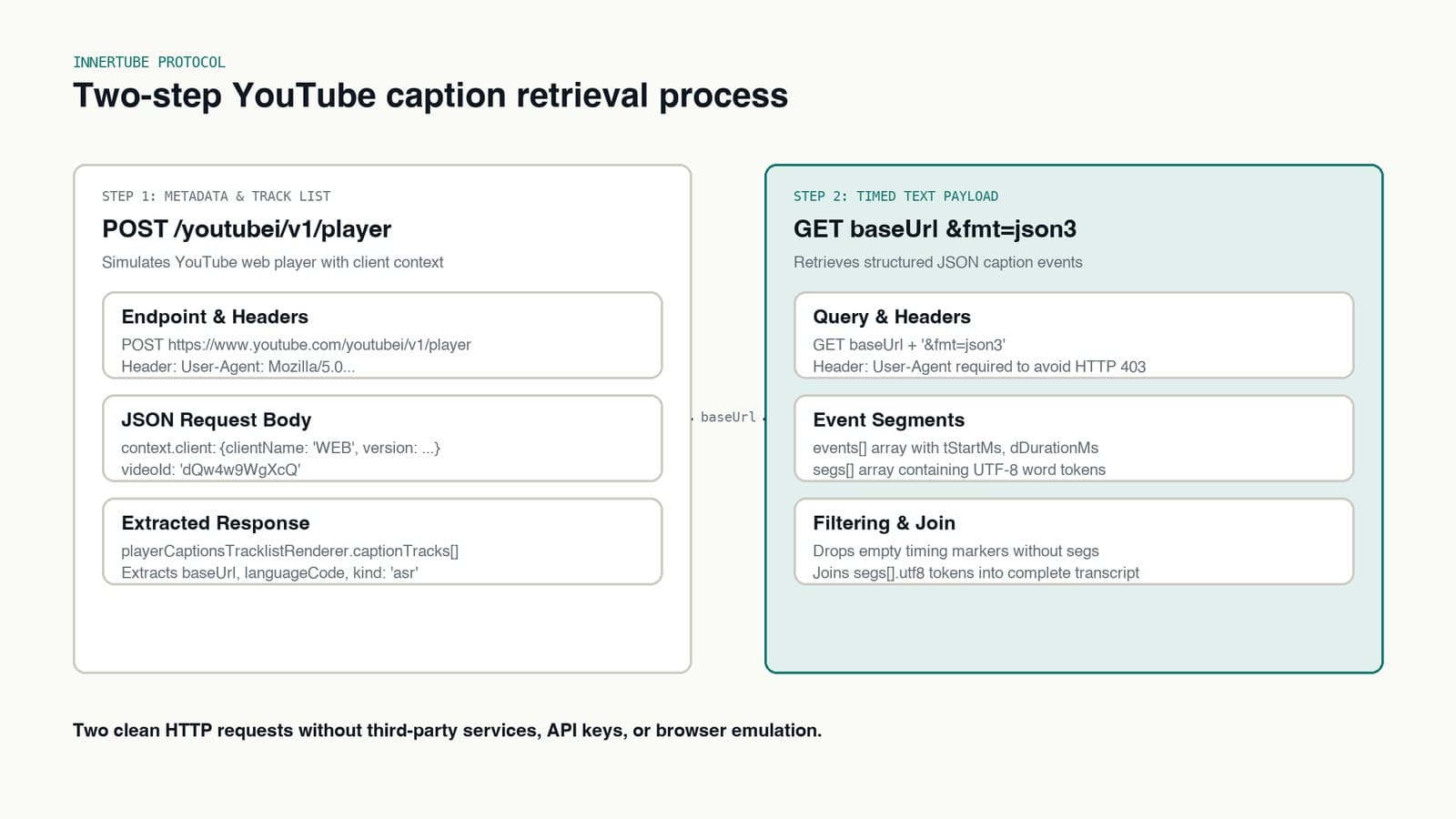Click 'Header: User-Agent: Mozilla/5.0...' text
Screen dimensions: 1456x819
pyautogui.click(x=238, y=367)
